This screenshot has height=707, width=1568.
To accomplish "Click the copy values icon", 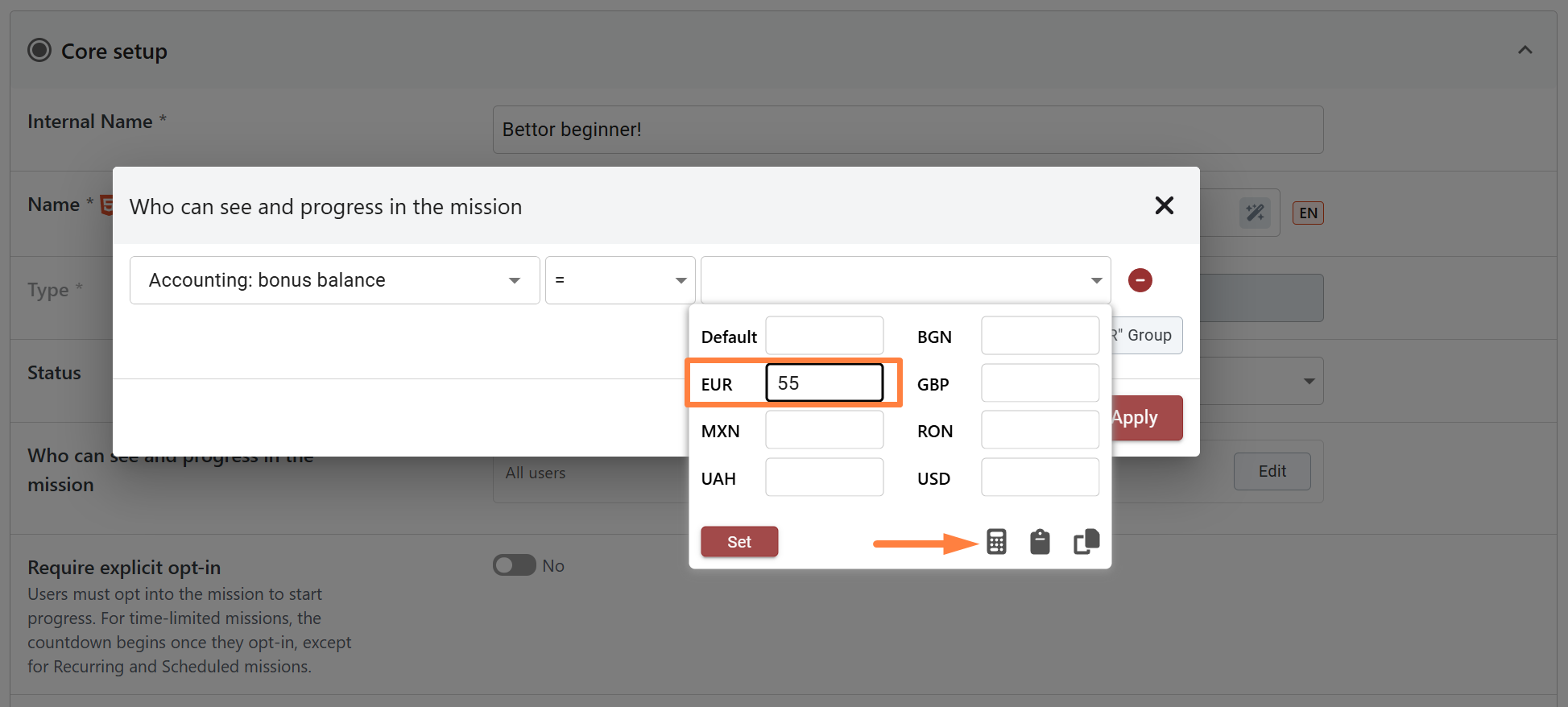I will pos(1086,542).
